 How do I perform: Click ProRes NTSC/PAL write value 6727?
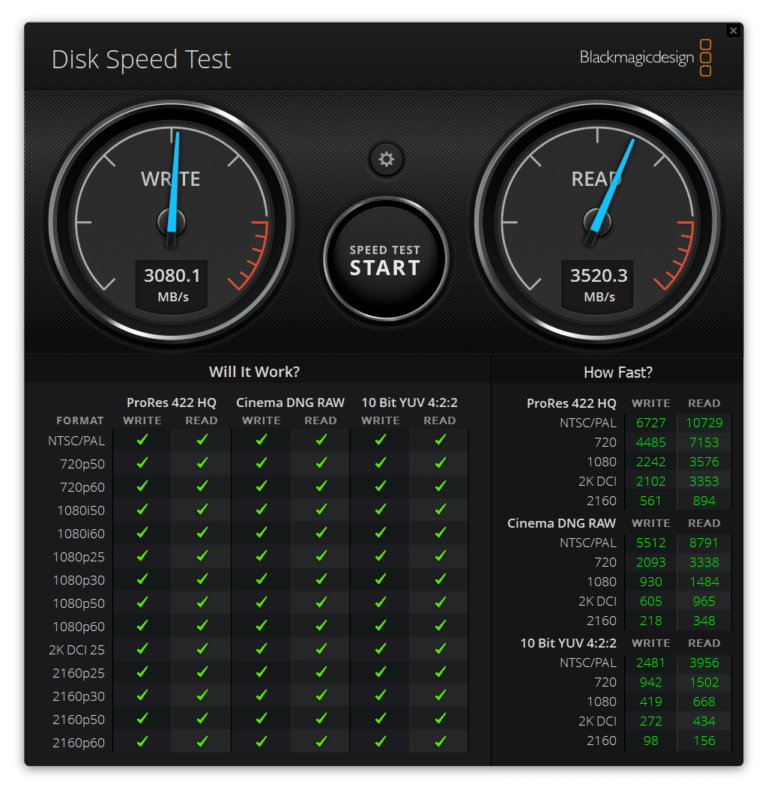point(651,423)
